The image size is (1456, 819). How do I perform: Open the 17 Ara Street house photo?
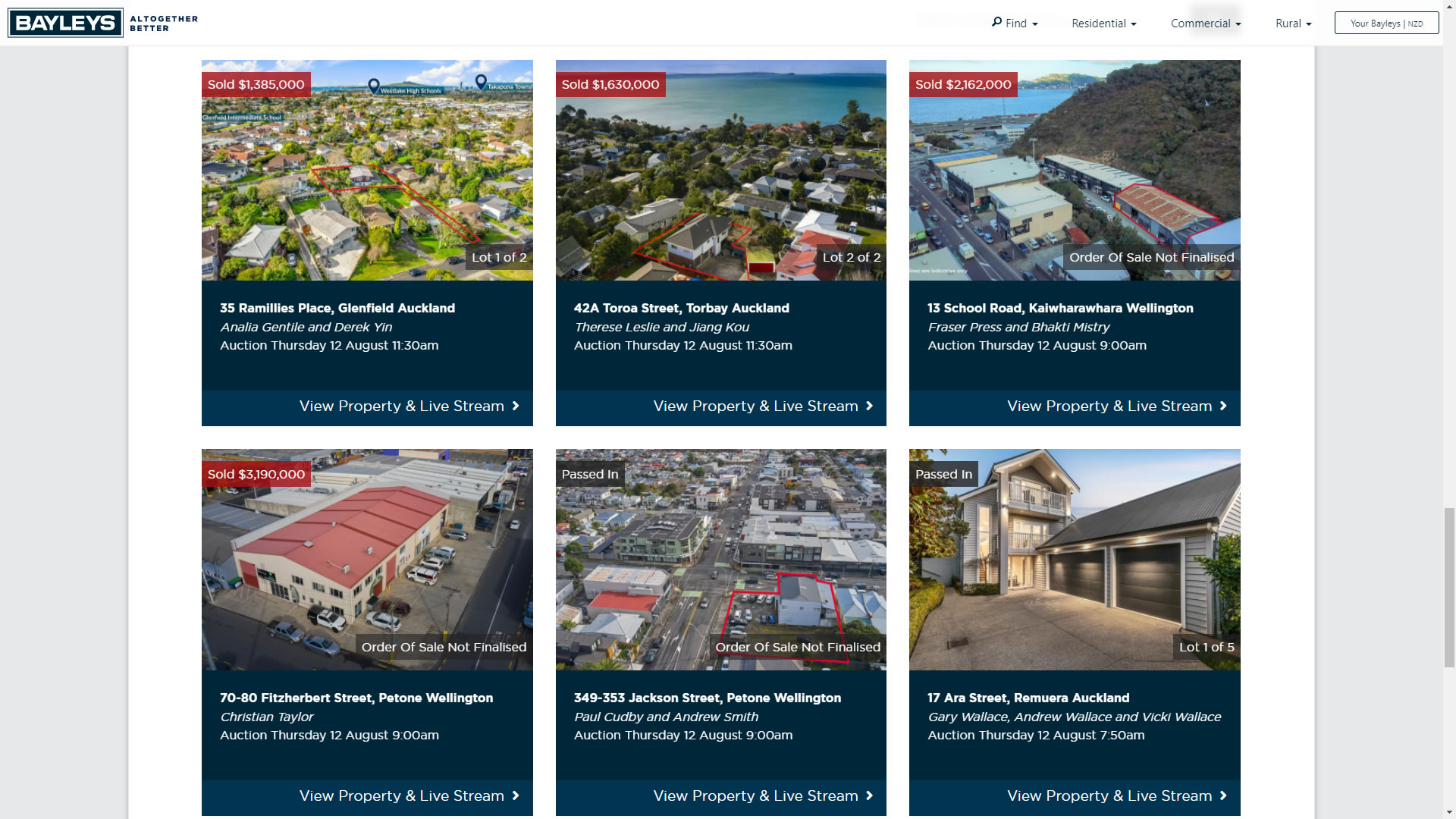[1075, 560]
